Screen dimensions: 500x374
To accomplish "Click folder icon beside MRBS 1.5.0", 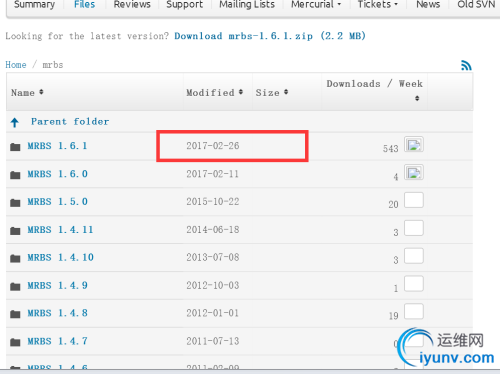I will tap(15, 202).
